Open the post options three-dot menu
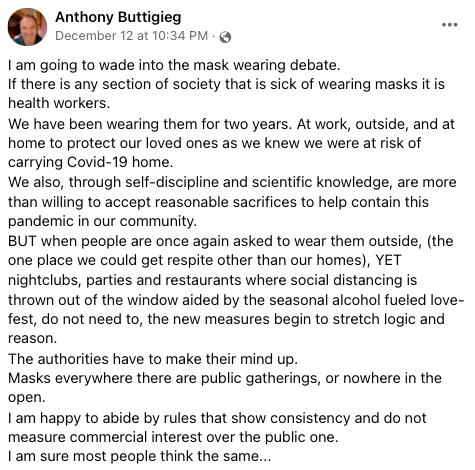Image resolution: width=475 pixels, height=470 pixels. coord(449,25)
